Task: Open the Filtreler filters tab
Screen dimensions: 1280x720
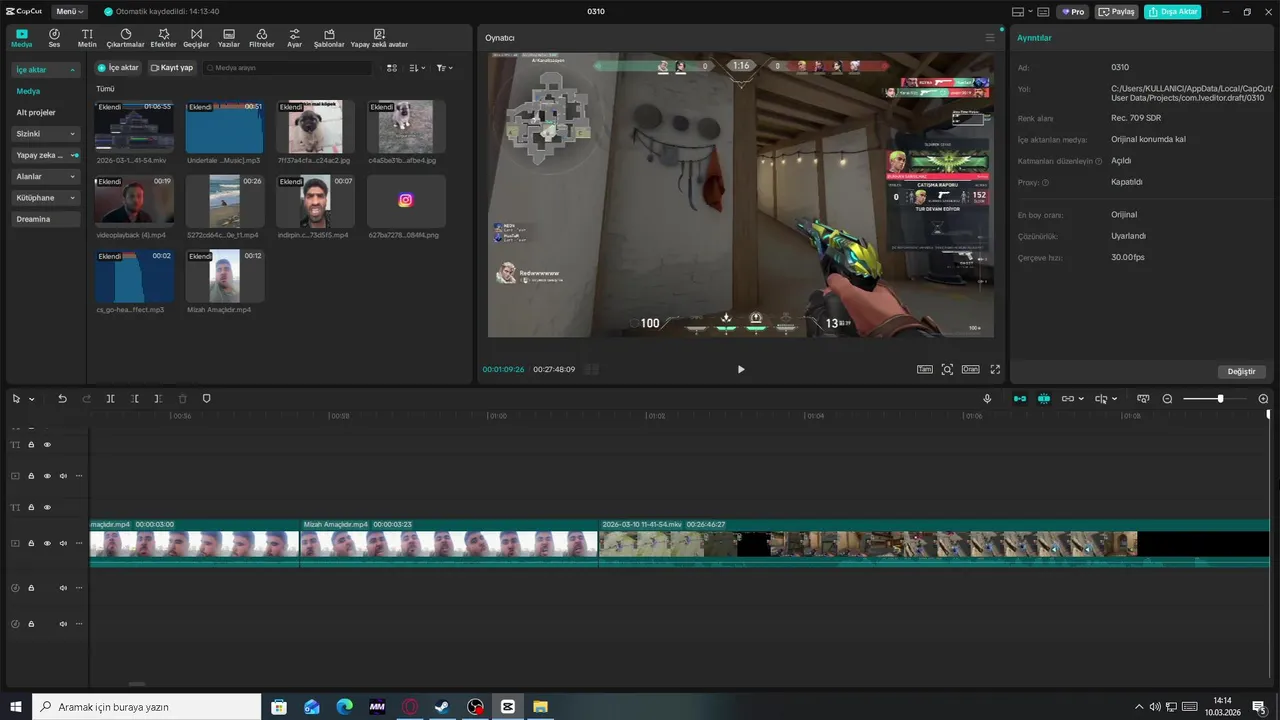Action: 261,38
